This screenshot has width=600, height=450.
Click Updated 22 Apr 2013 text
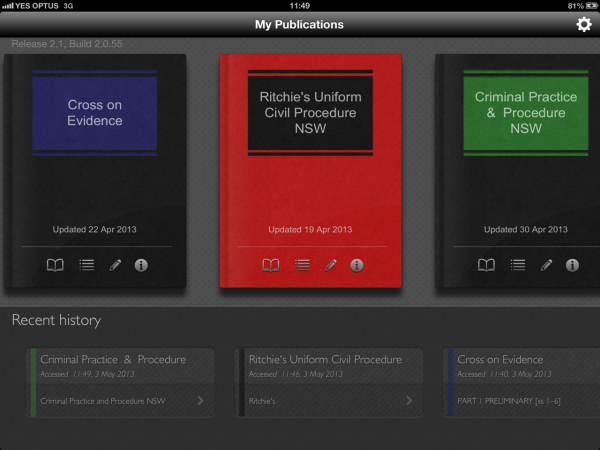tap(95, 229)
